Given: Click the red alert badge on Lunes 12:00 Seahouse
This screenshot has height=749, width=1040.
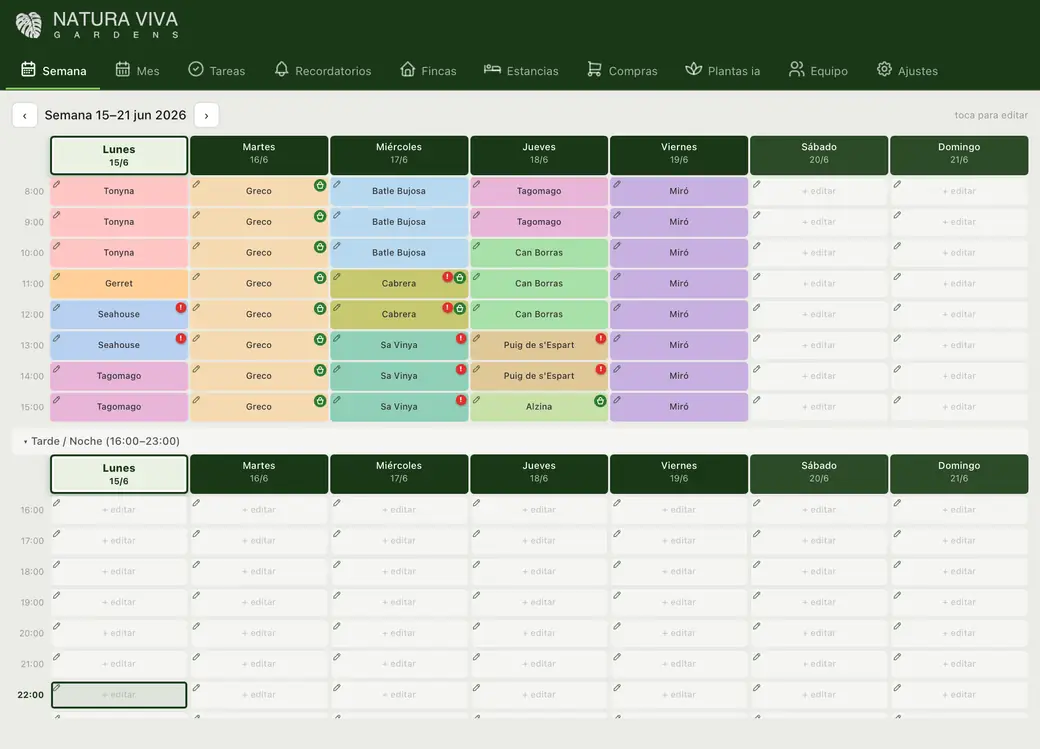Looking at the screenshot, I should click(x=180, y=308).
